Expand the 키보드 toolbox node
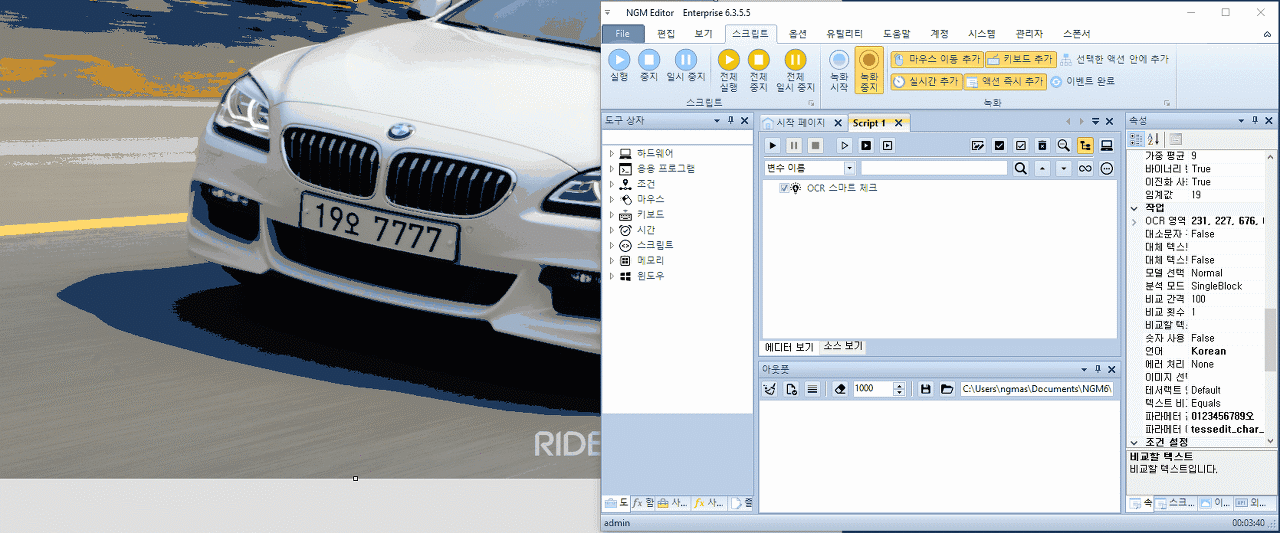Image resolution: width=1280 pixels, height=533 pixels. 611,215
